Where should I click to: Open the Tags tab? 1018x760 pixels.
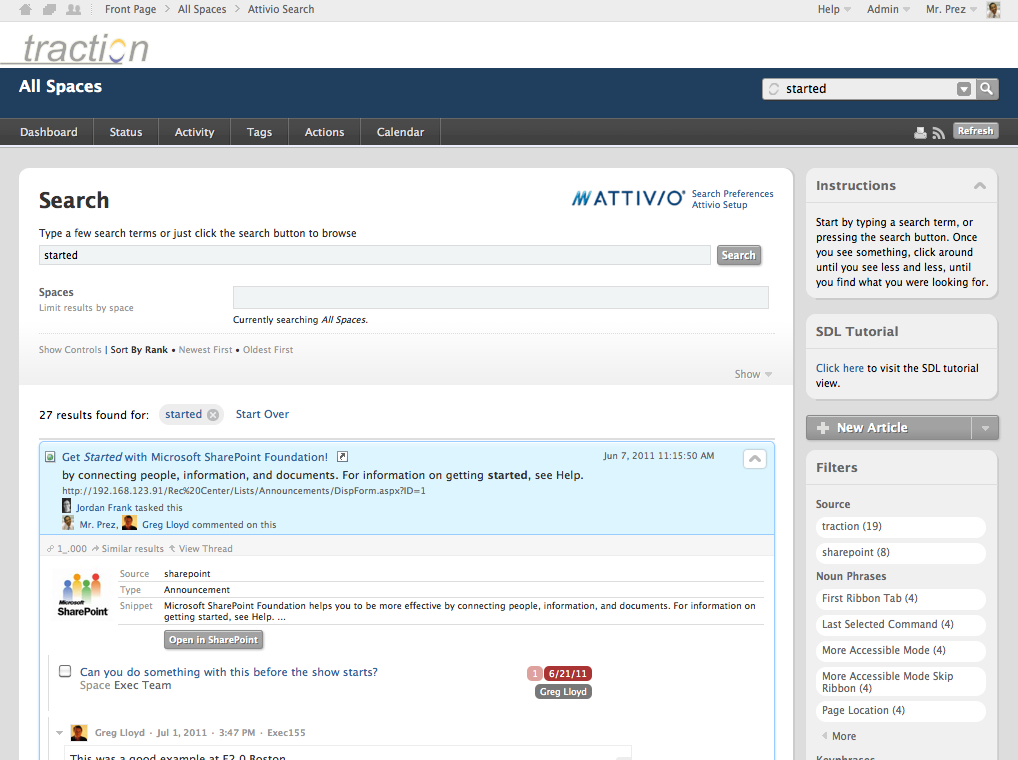[259, 132]
